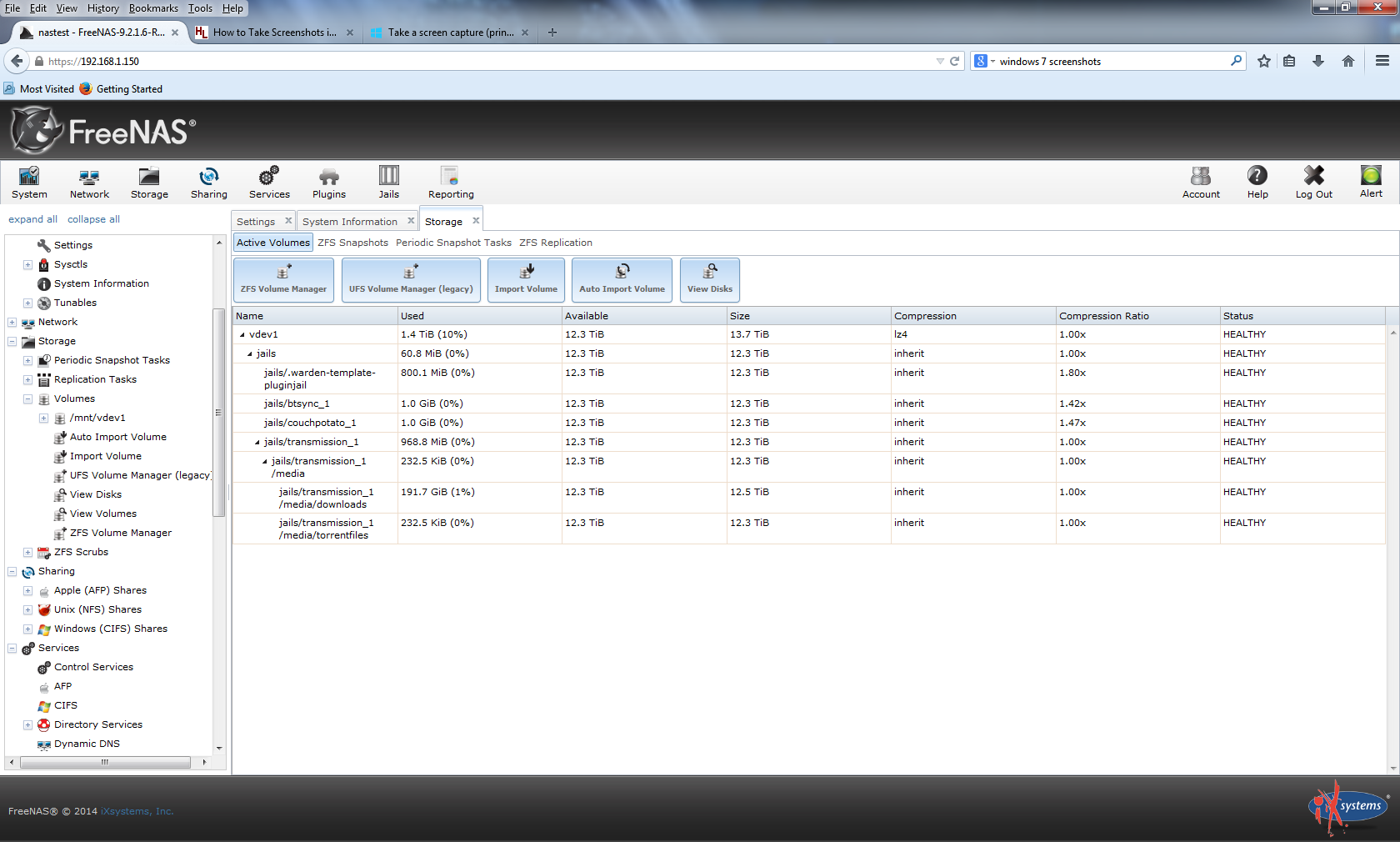Click the iXsystems, Inc. footer link

(x=137, y=811)
